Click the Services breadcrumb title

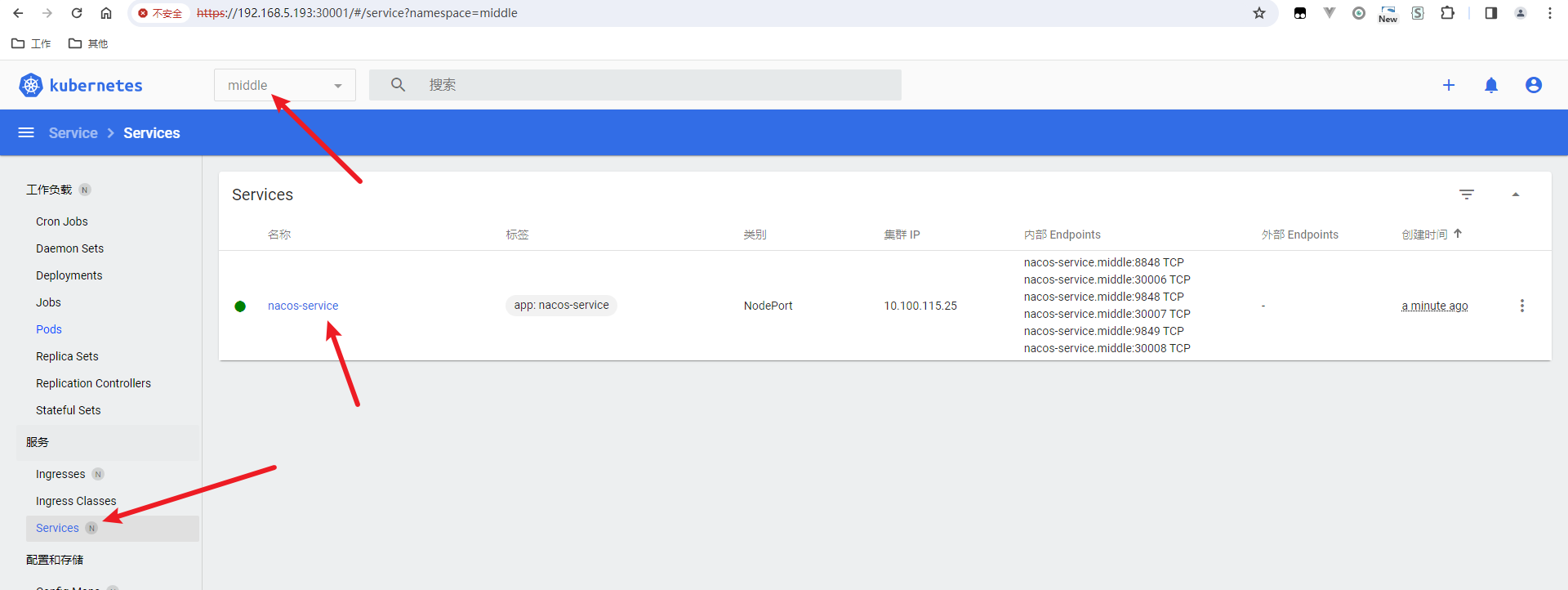pyautogui.click(x=152, y=133)
